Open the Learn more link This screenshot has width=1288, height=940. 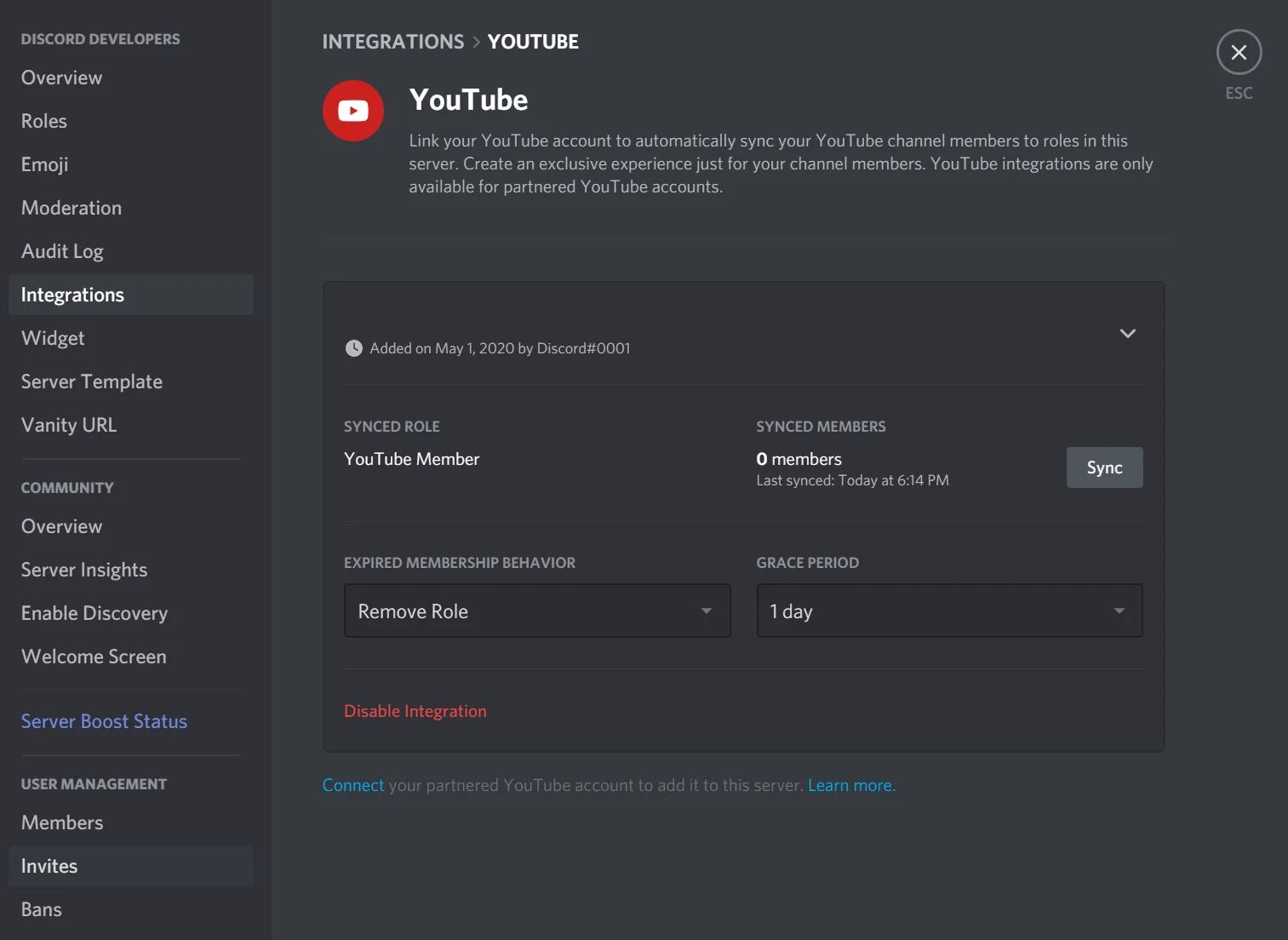(x=850, y=784)
